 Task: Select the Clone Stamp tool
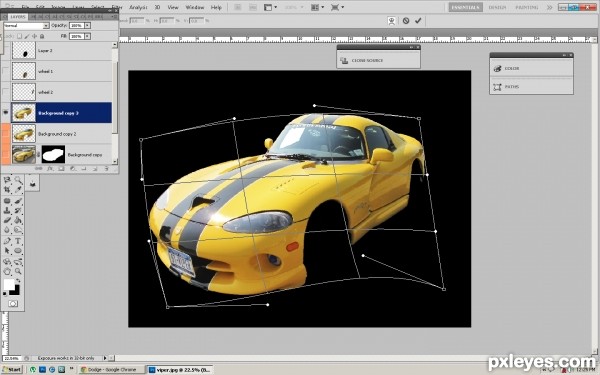pyautogui.click(x=7, y=210)
